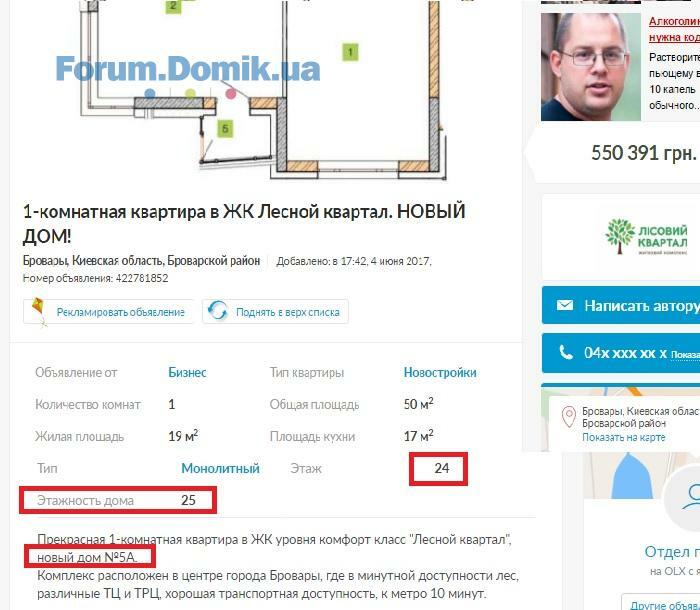The height and width of the screenshot is (610, 700).
Task: Click the Монолитный building type link
Action: (221, 468)
